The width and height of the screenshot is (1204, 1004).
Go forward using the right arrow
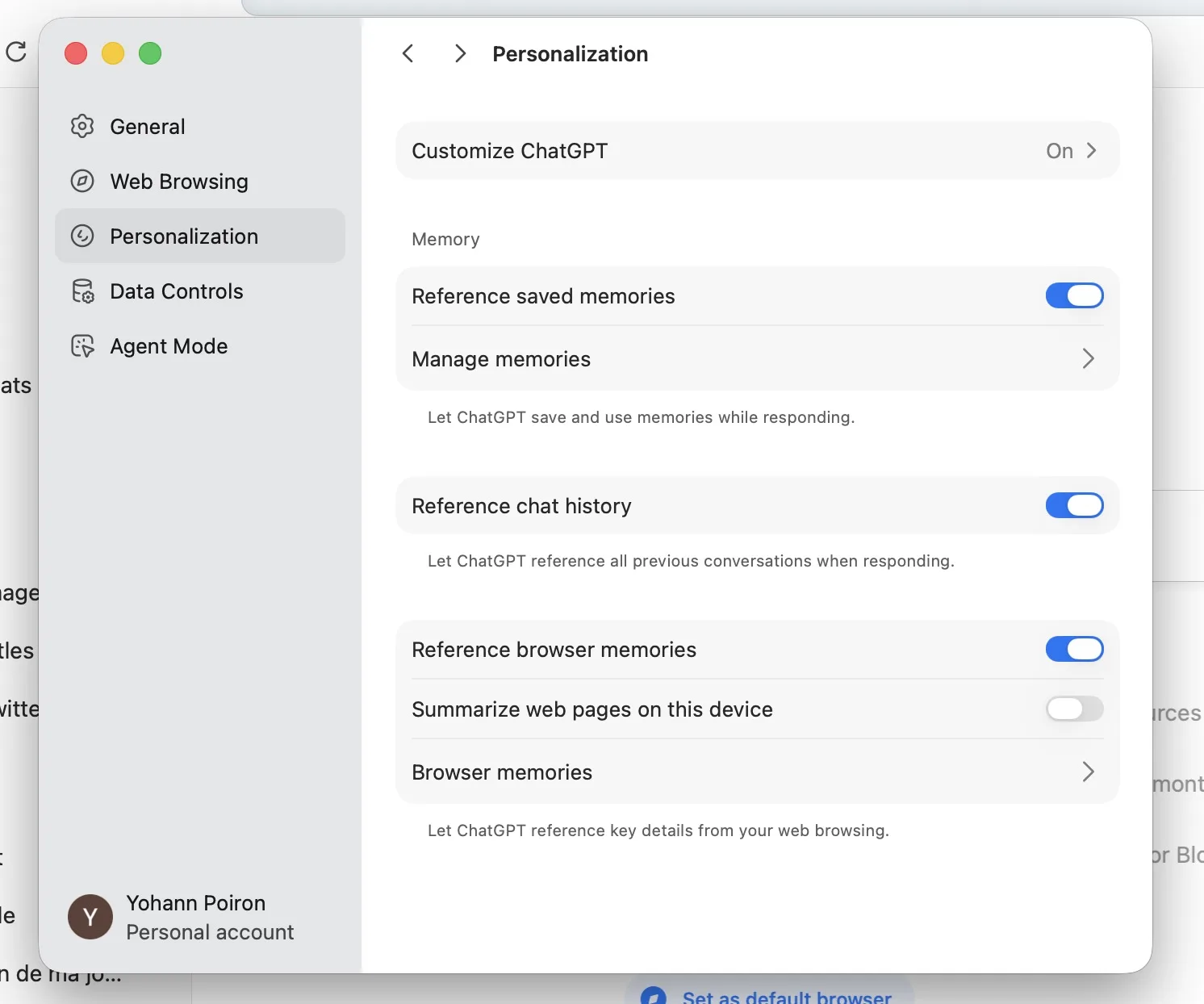tap(460, 54)
